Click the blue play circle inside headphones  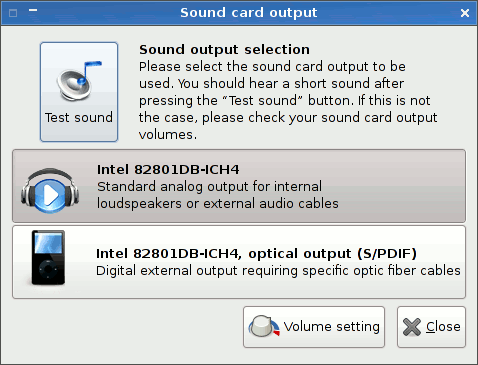[x=50, y=195]
